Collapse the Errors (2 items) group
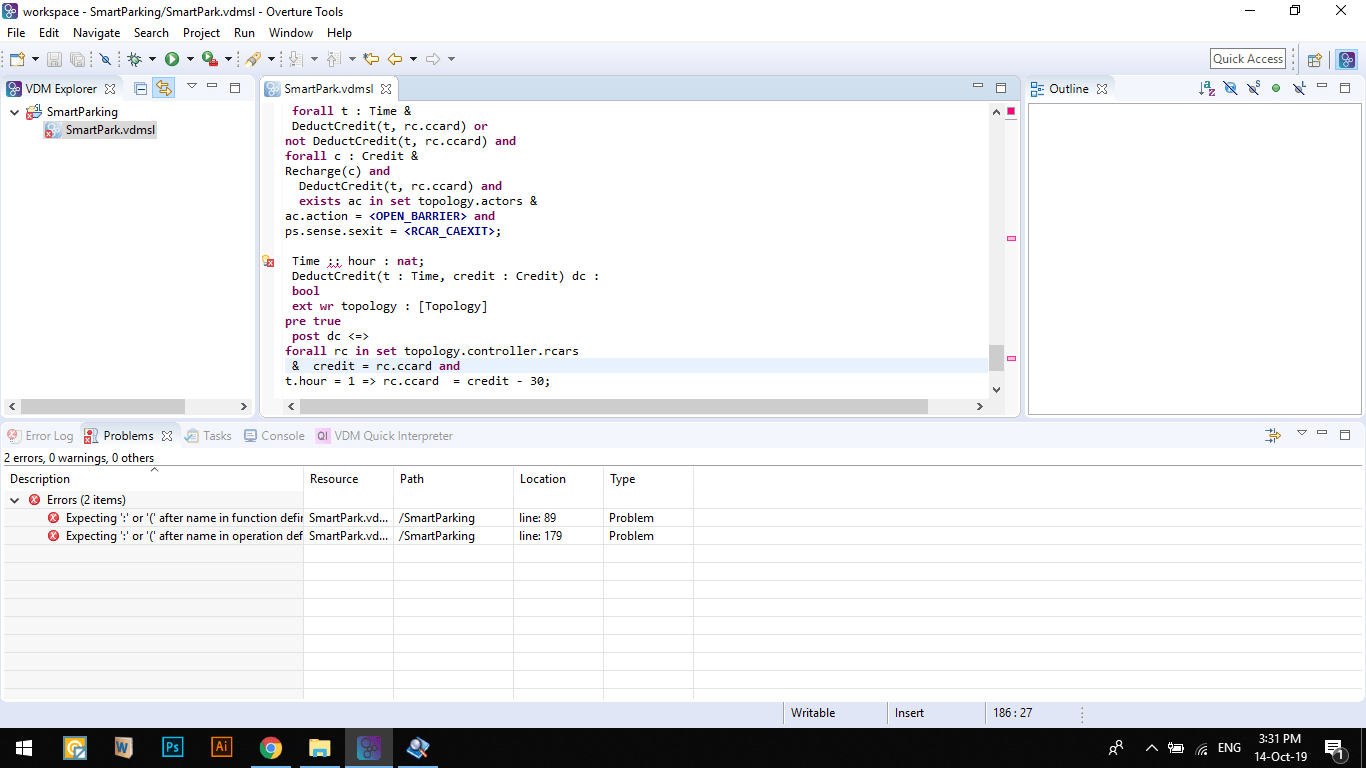 [x=14, y=500]
